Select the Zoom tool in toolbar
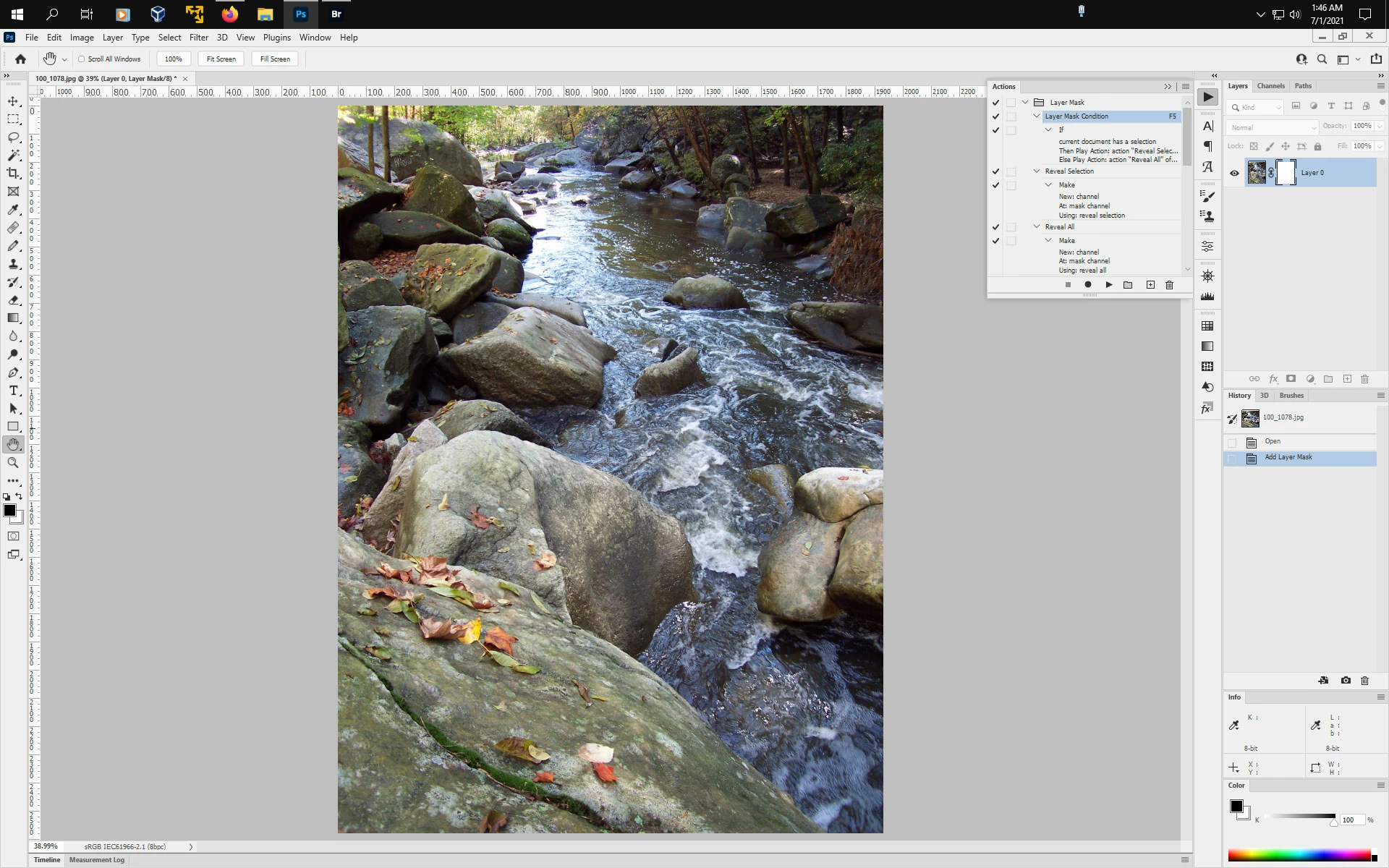 [x=13, y=463]
